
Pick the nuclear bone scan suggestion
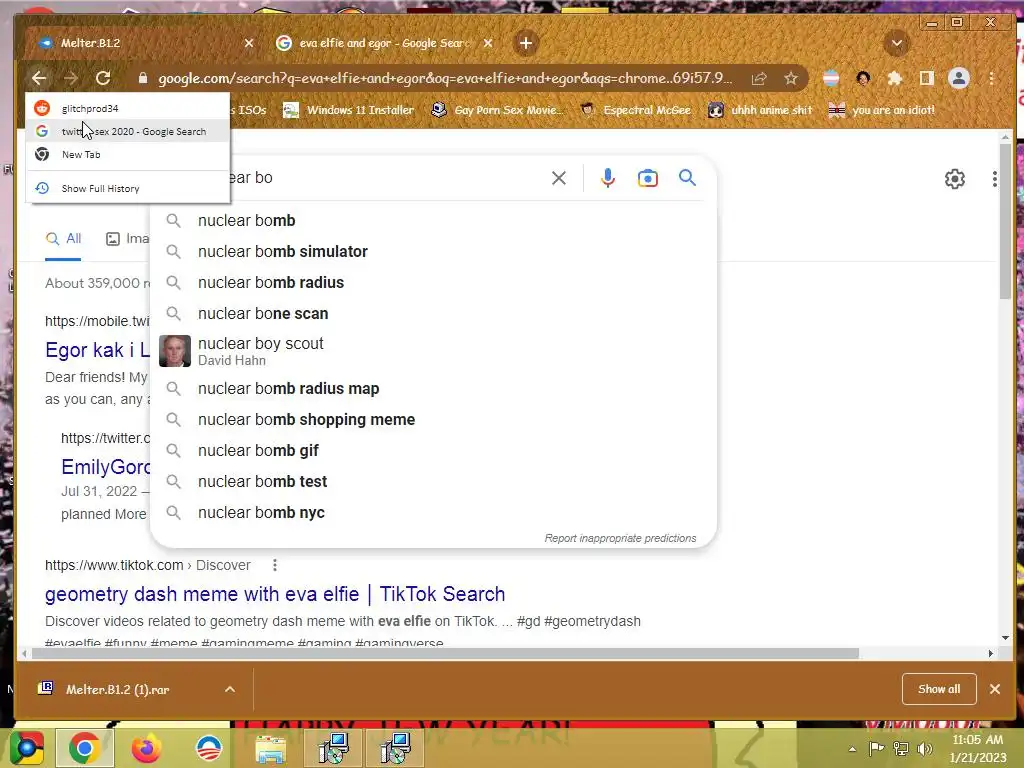[434, 313]
